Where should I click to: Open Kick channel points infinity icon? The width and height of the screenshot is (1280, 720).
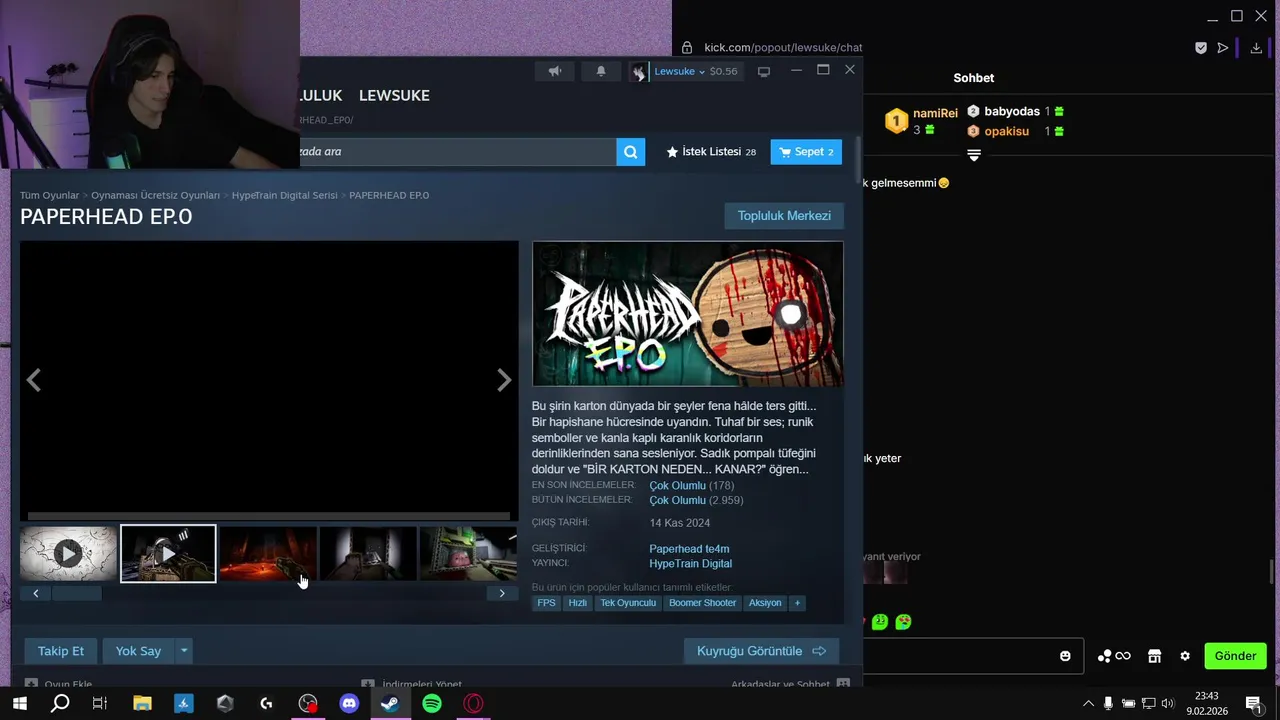(1114, 656)
